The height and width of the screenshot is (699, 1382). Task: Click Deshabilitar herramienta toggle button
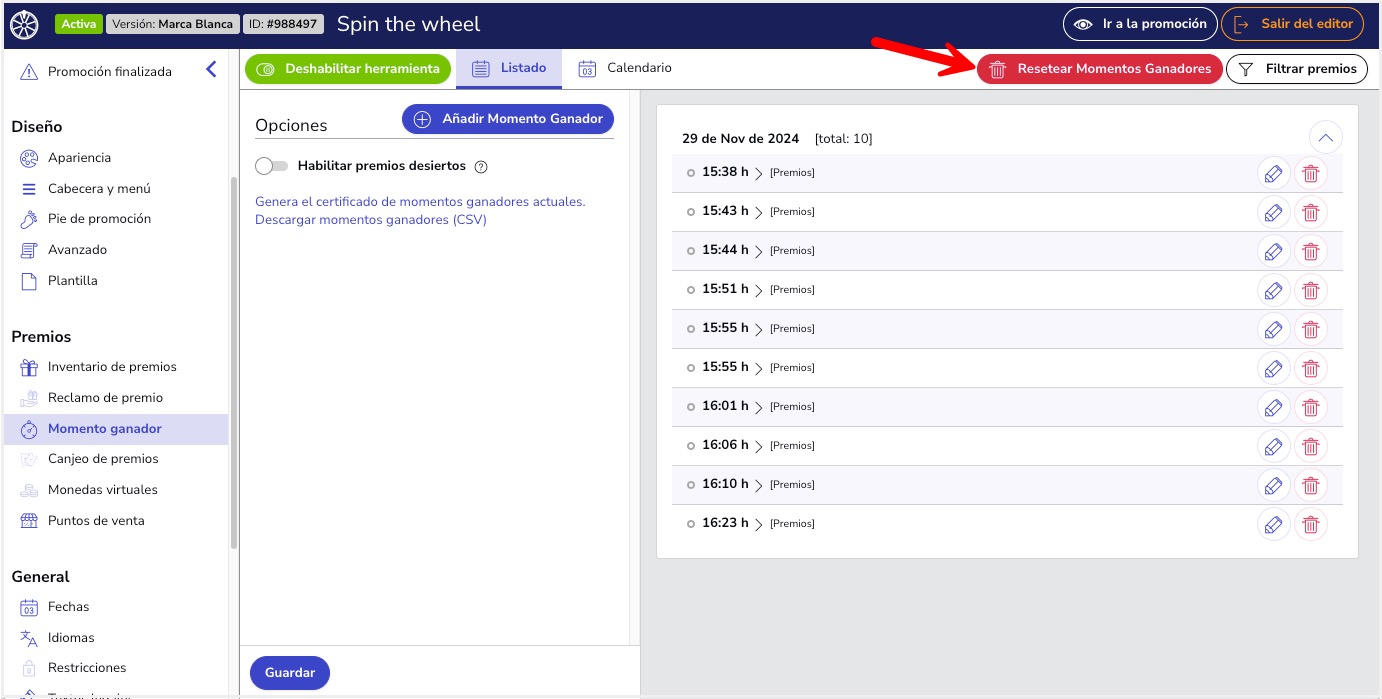(x=348, y=69)
